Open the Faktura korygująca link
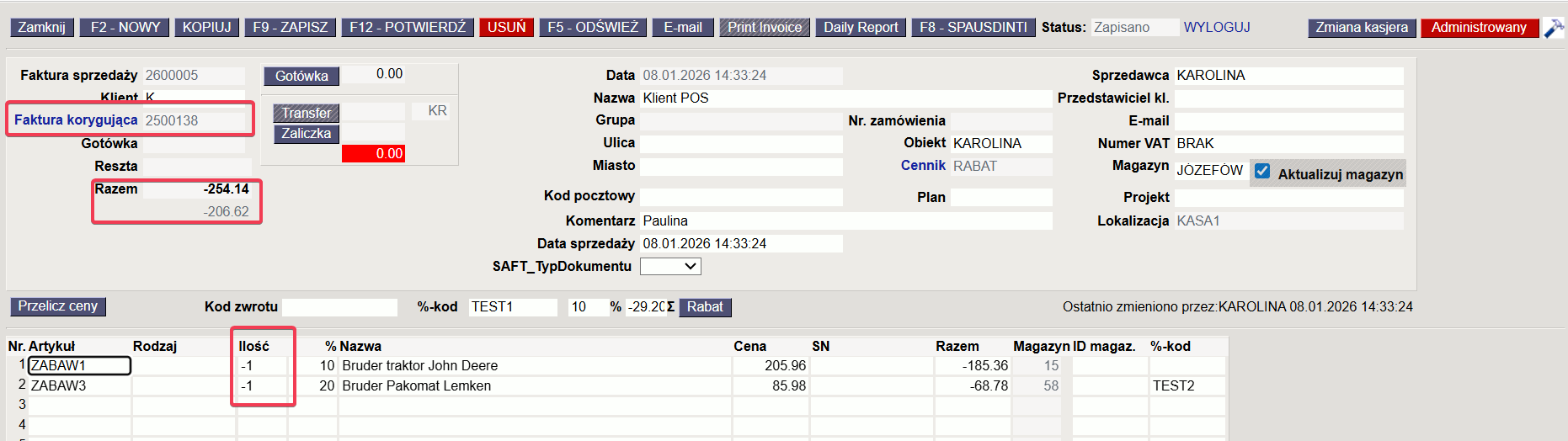 [76, 120]
